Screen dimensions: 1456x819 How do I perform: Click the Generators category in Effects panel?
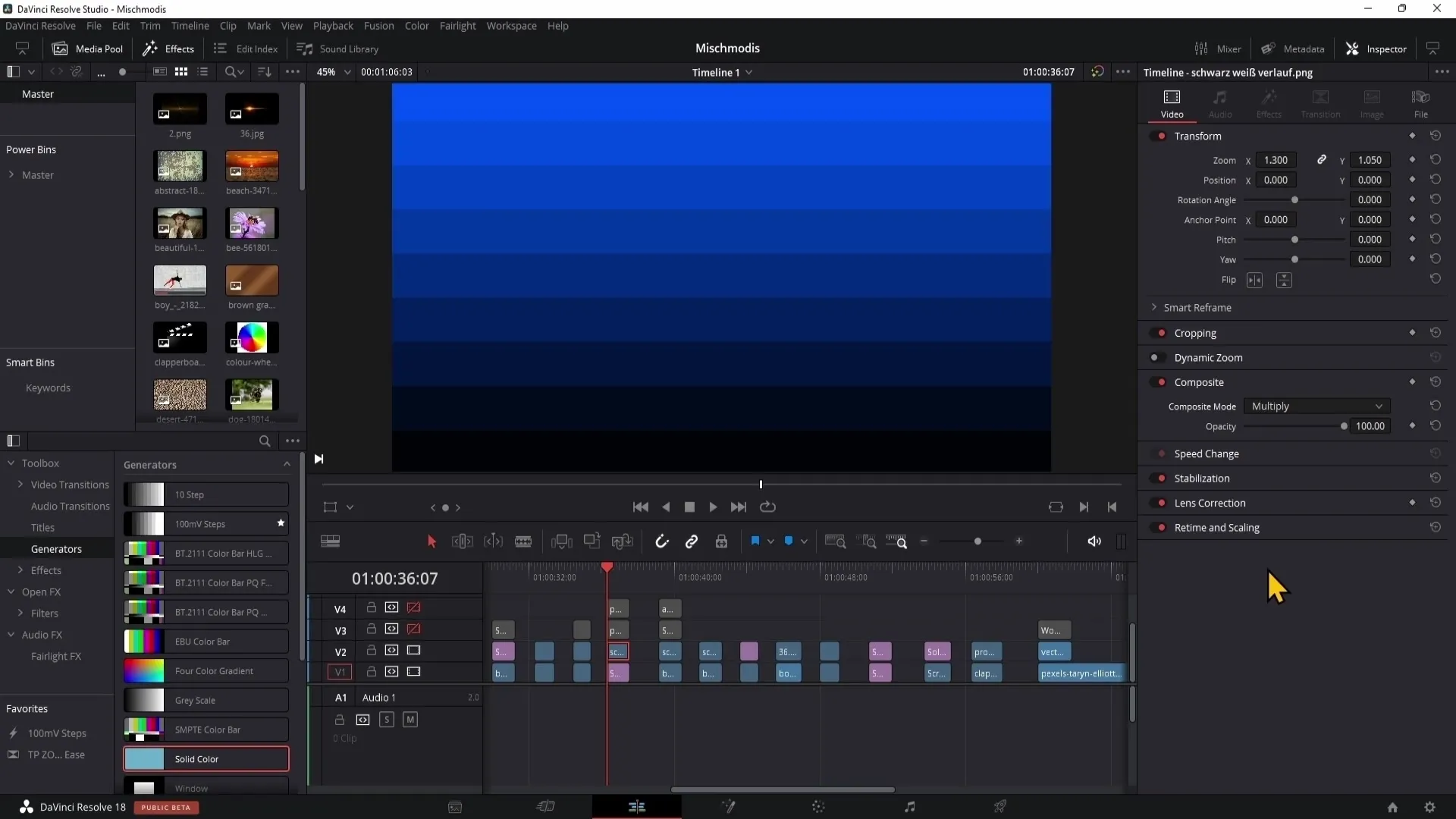(55, 549)
